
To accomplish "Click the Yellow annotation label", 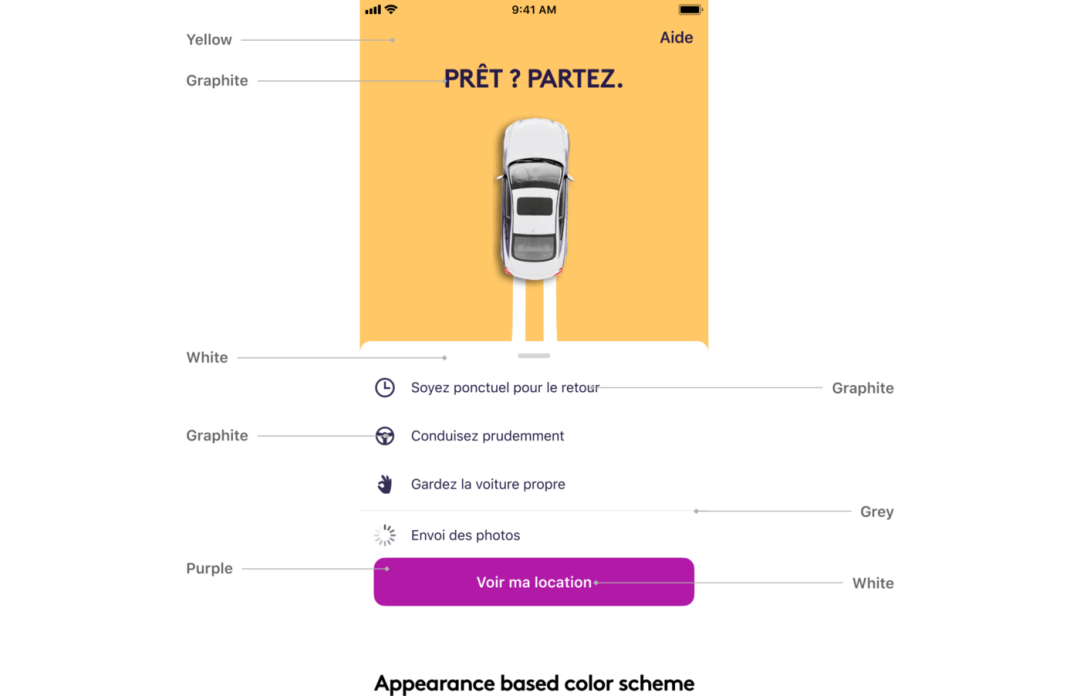I will (209, 40).
